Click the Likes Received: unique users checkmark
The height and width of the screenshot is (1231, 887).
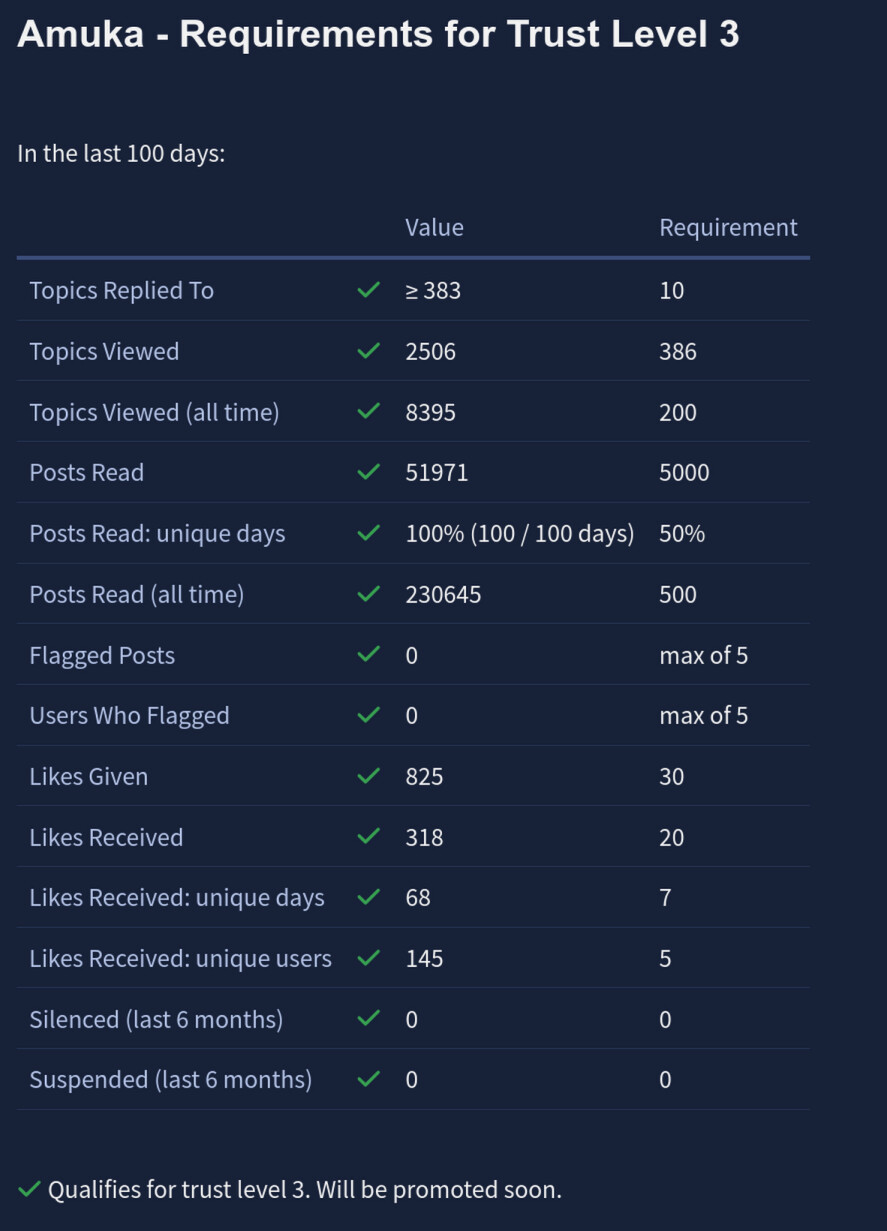coord(369,958)
